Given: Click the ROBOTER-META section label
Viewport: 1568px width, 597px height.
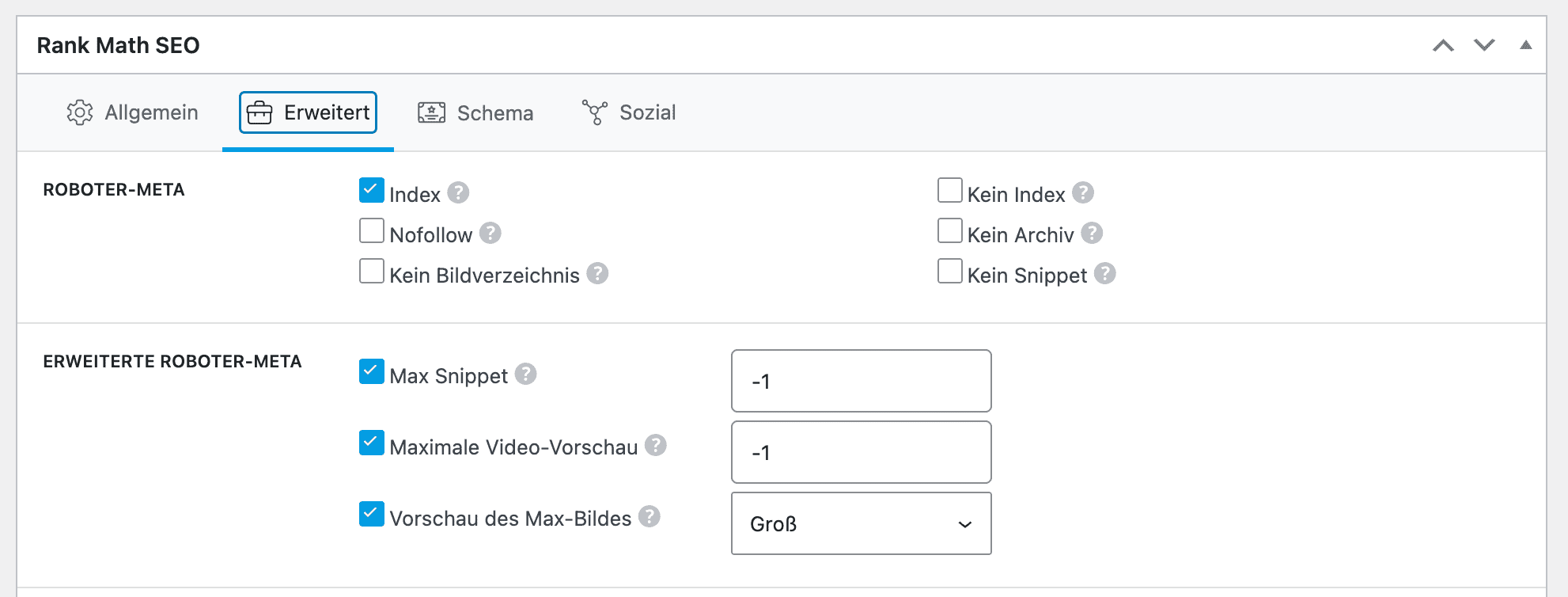Looking at the screenshot, I should point(114,190).
